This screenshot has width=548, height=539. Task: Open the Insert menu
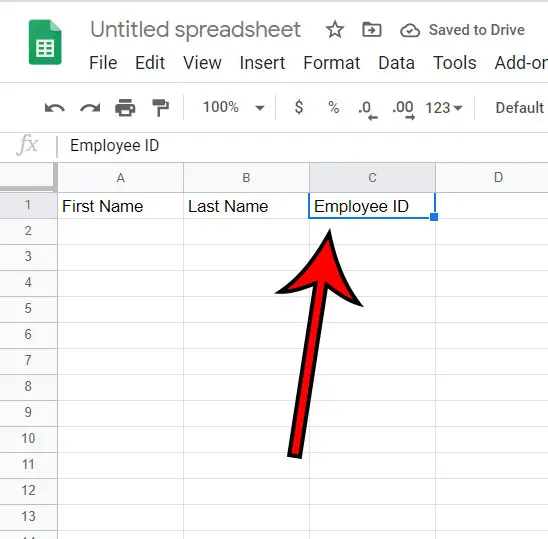(262, 63)
